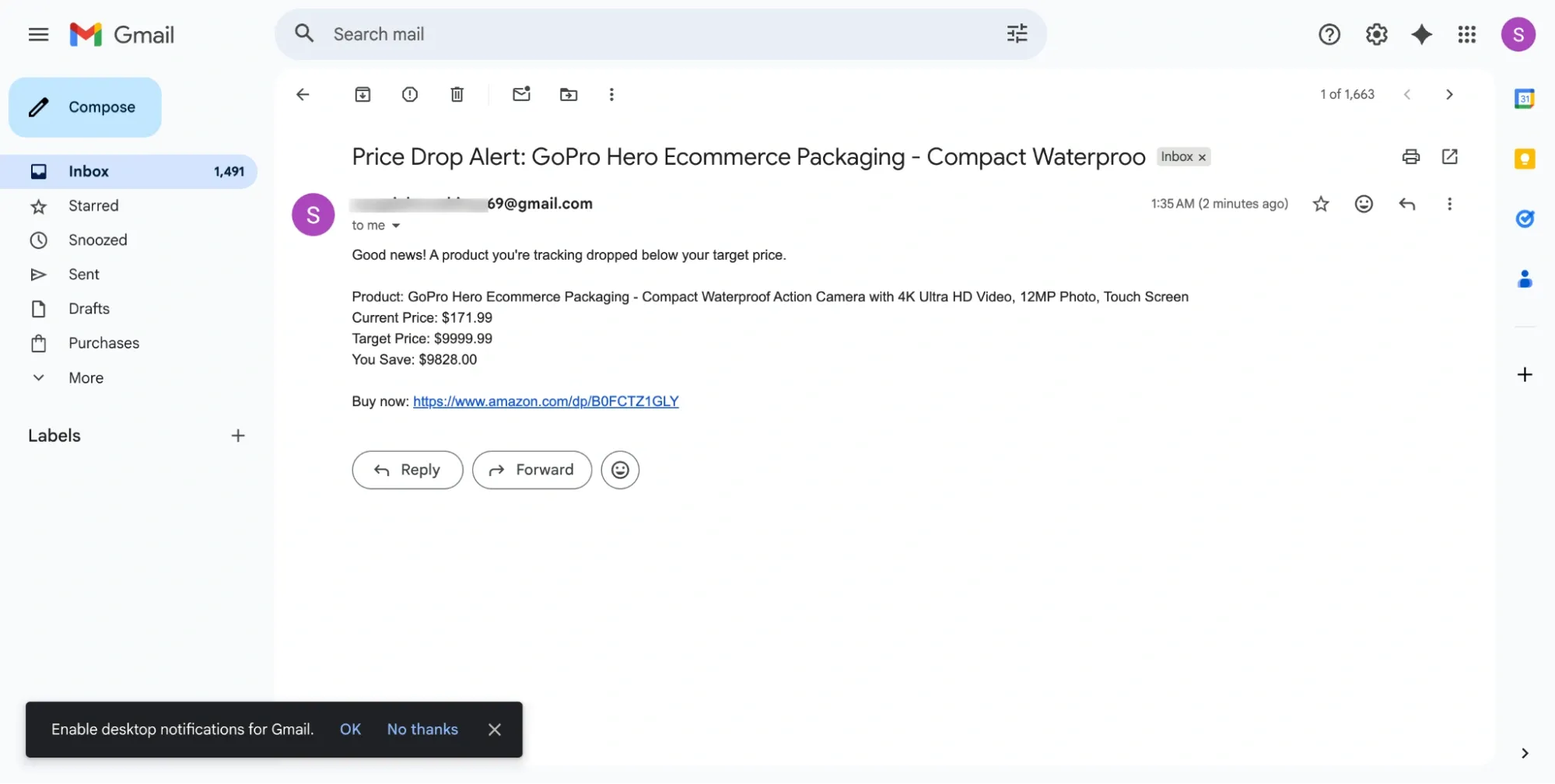Move the email to another folder
This screenshot has height=784, width=1555.
tap(569, 94)
